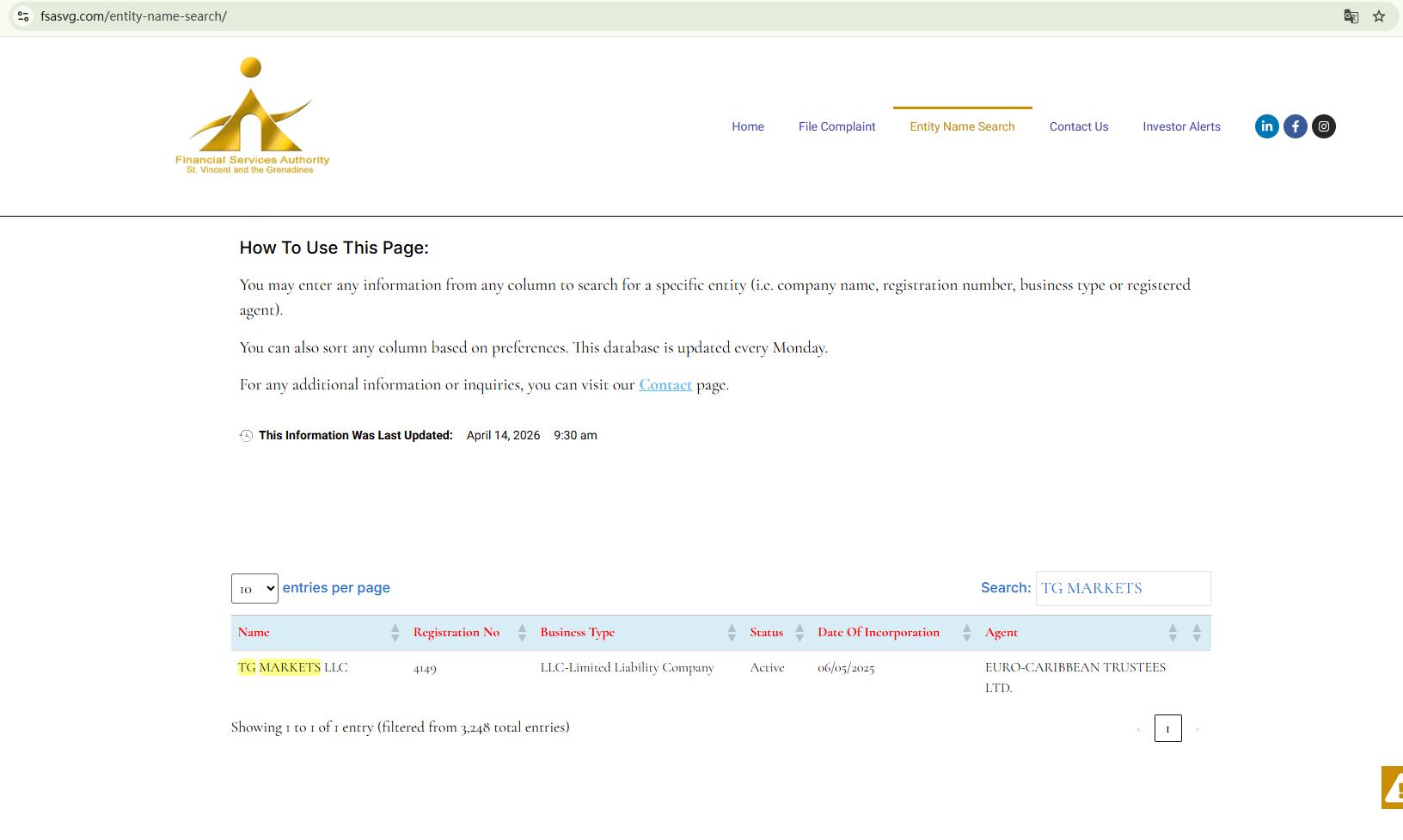1403x840 pixels.
Task: Click the orange warning icon at bottom right
Action: coord(1392,787)
